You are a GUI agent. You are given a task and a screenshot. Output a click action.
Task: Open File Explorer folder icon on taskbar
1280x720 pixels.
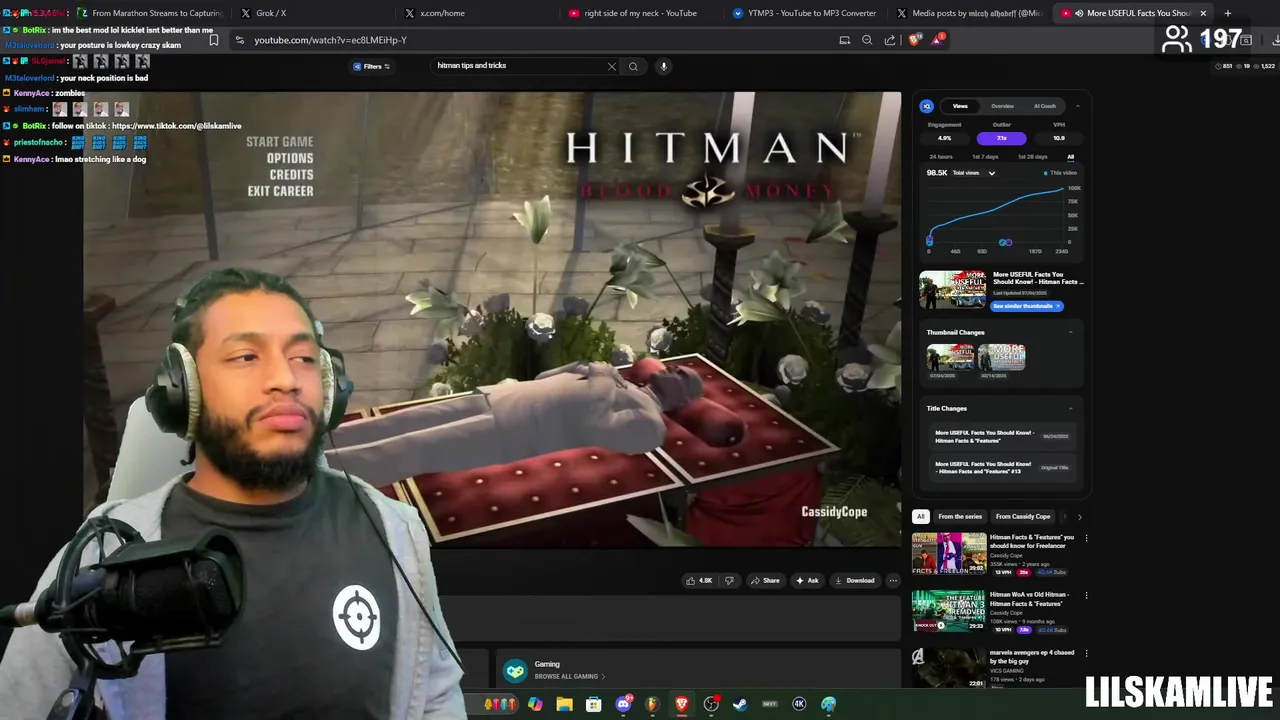pyautogui.click(x=564, y=704)
